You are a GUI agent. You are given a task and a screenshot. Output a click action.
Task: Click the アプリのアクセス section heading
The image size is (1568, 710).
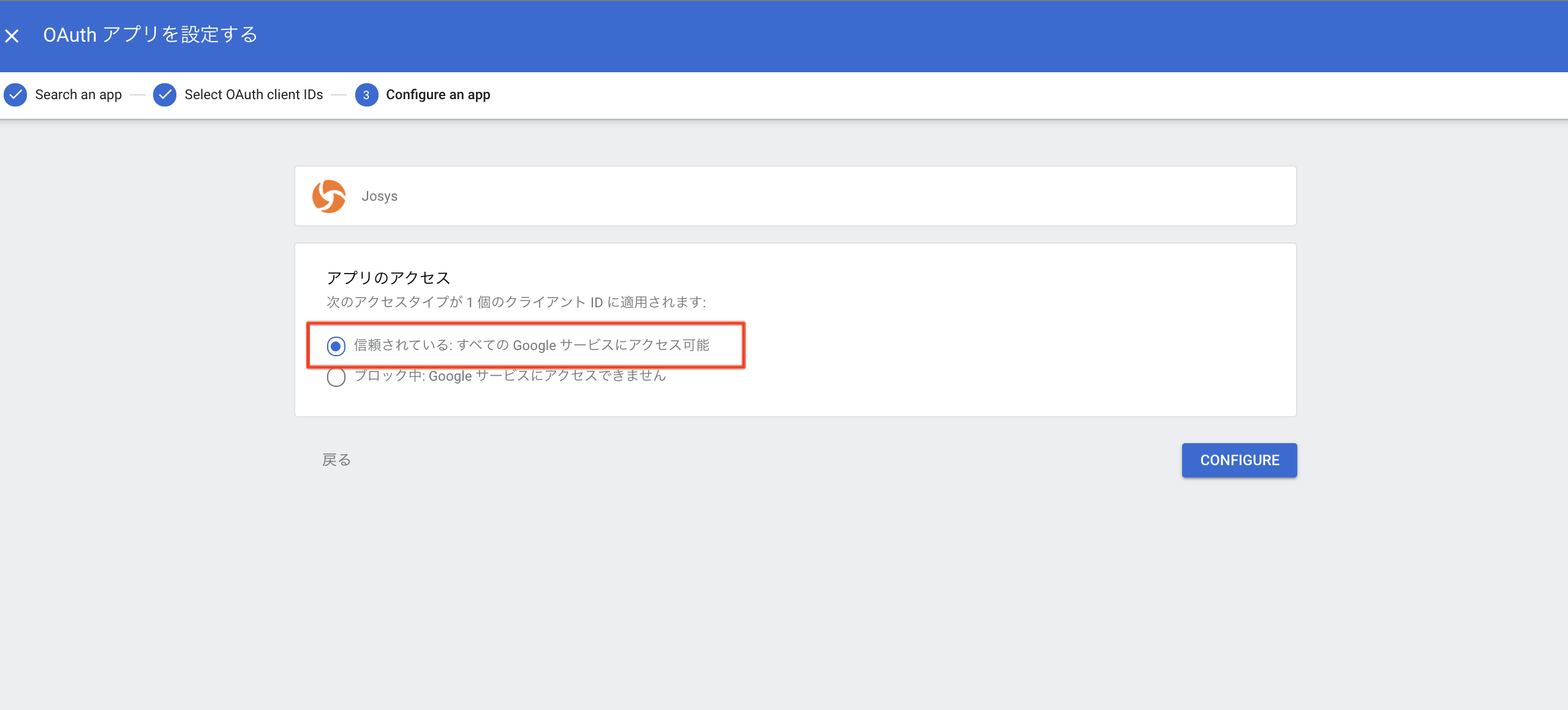coord(388,278)
